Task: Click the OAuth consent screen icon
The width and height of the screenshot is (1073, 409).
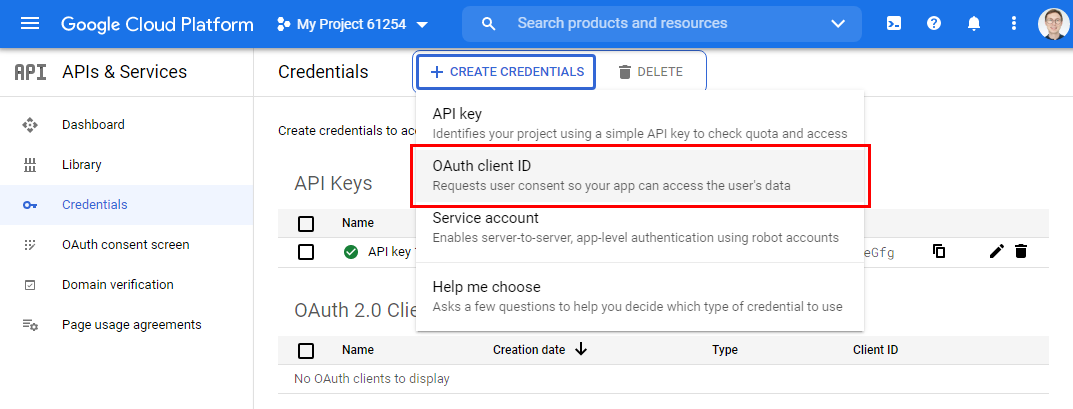Action: tap(29, 244)
